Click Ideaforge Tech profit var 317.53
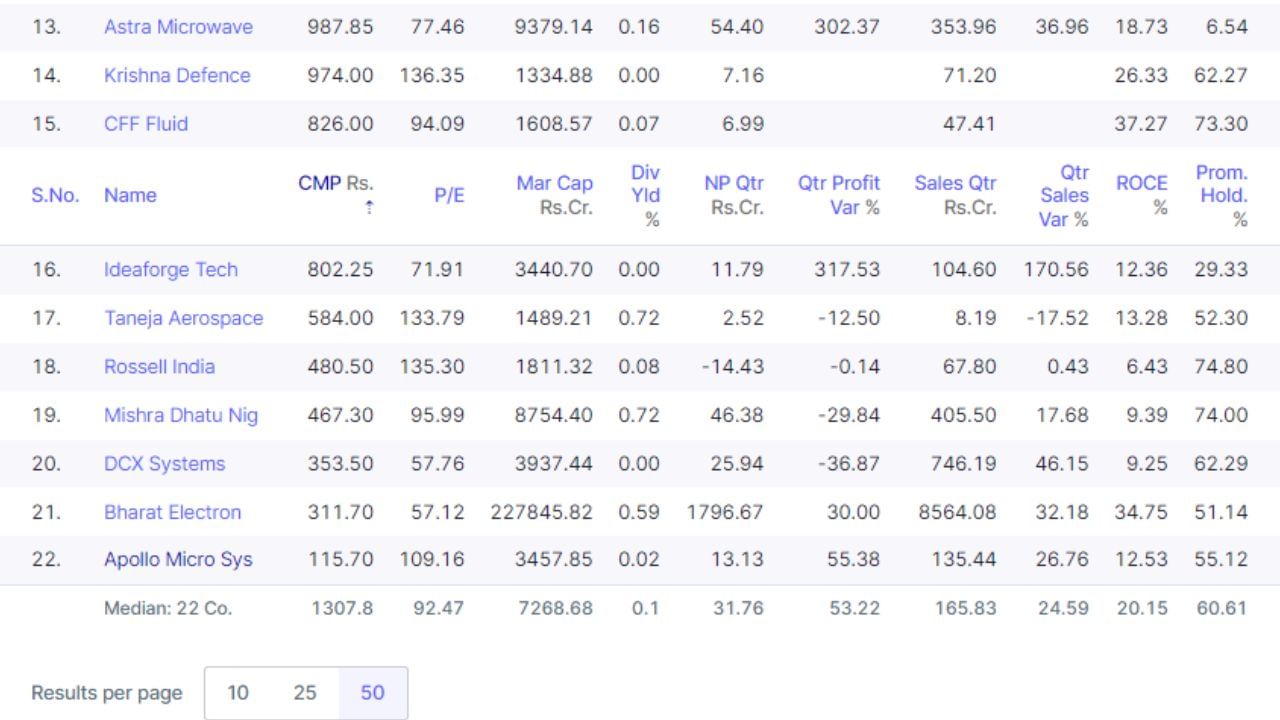This screenshot has width=1280, height=720. pyautogui.click(x=848, y=271)
